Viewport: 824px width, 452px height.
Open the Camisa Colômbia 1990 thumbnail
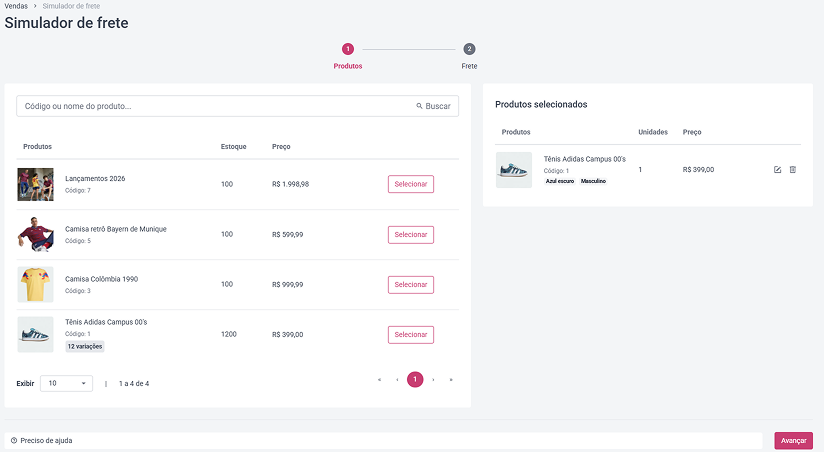35,284
